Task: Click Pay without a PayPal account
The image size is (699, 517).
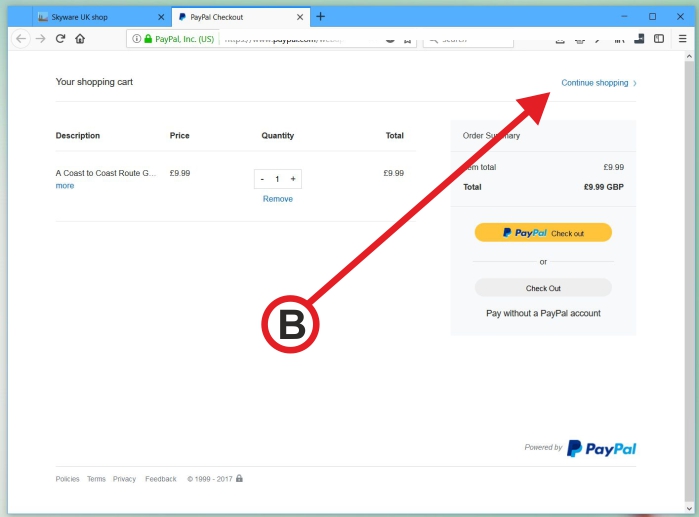Action: coord(543,313)
